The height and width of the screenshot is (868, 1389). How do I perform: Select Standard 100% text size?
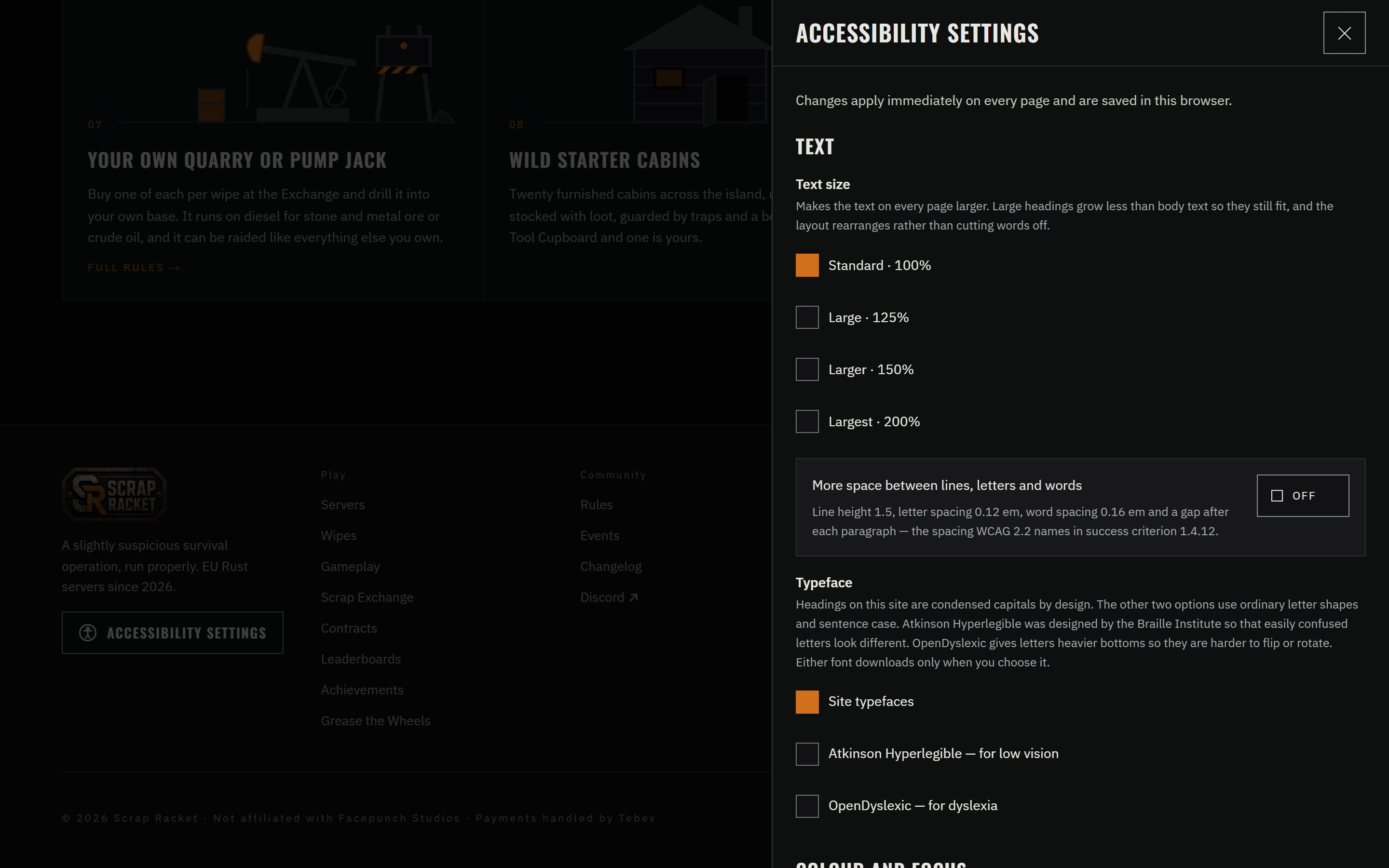click(863, 265)
